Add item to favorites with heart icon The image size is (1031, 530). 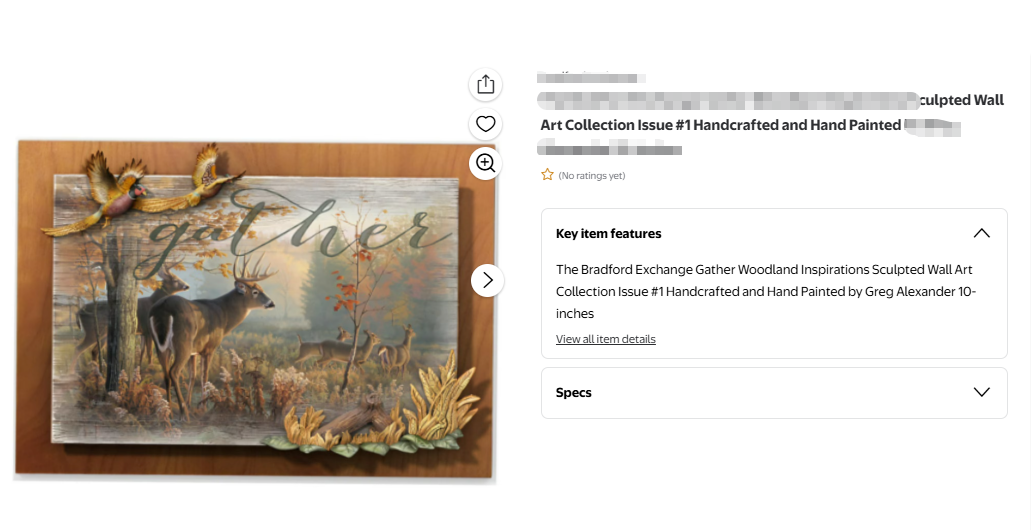pyautogui.click(x=485, y=124)
